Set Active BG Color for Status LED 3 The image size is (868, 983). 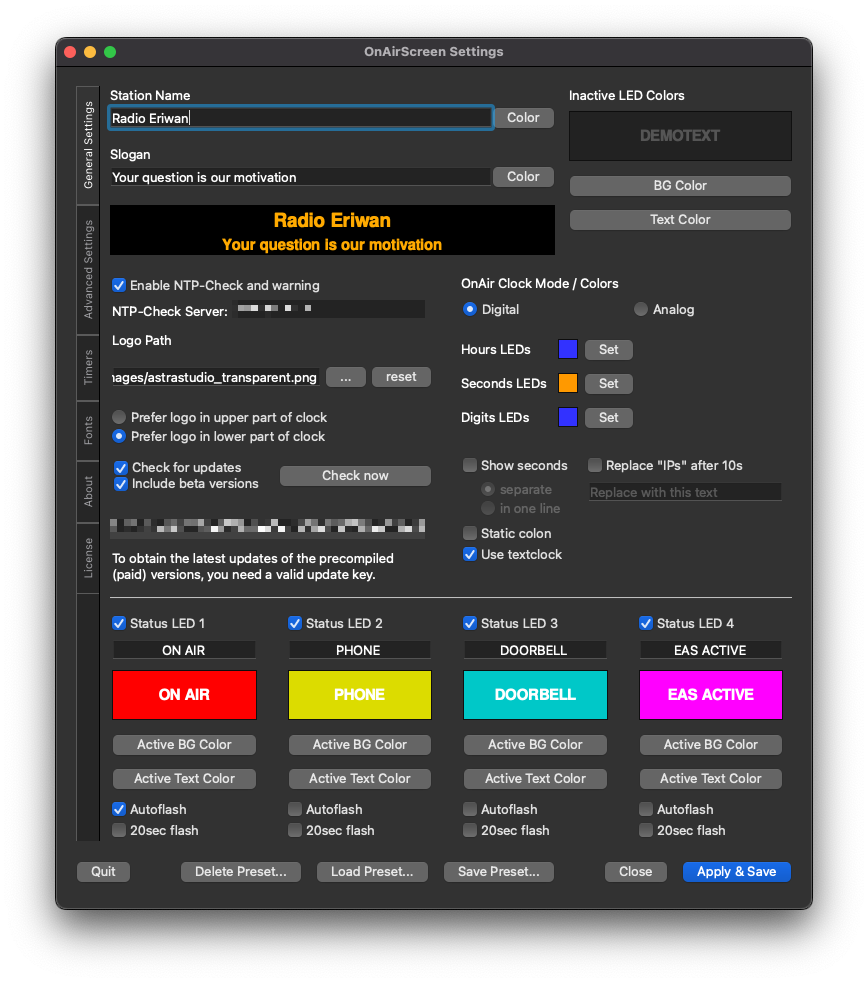535,745
